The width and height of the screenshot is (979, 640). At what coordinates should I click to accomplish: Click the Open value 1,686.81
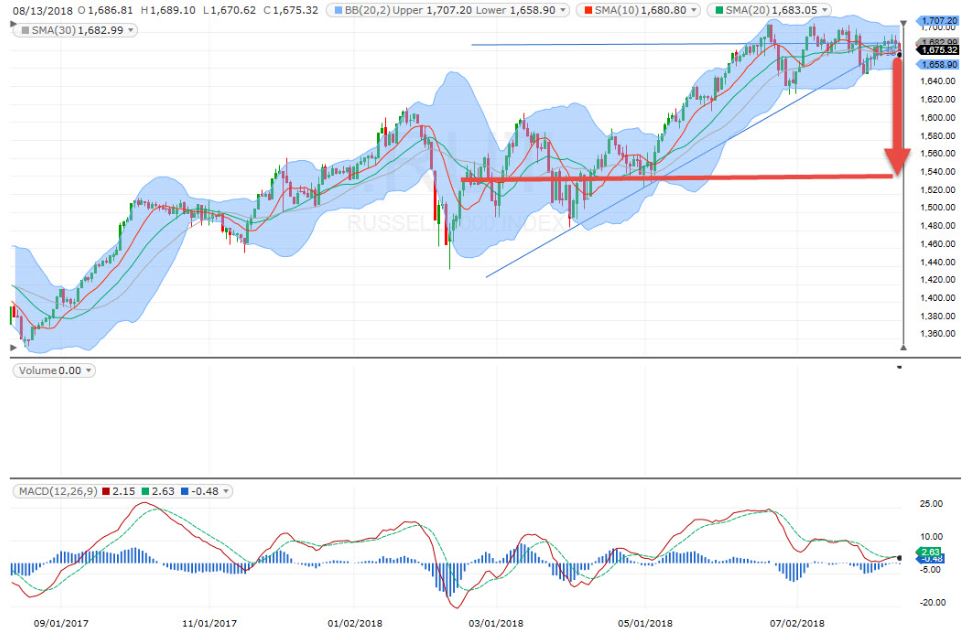[x=111, y=11]
